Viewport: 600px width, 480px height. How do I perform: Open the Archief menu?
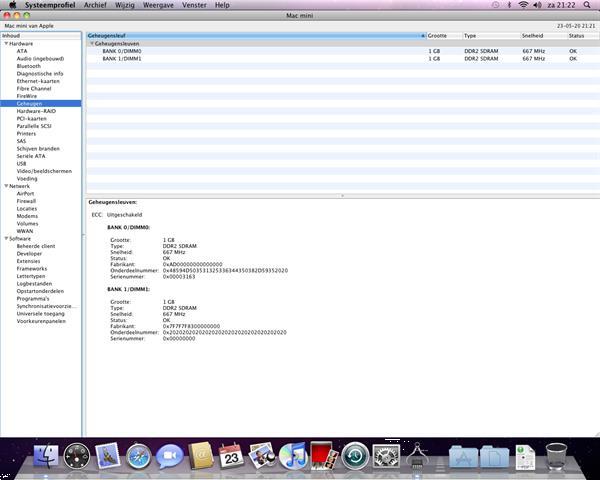coord(95,5)
